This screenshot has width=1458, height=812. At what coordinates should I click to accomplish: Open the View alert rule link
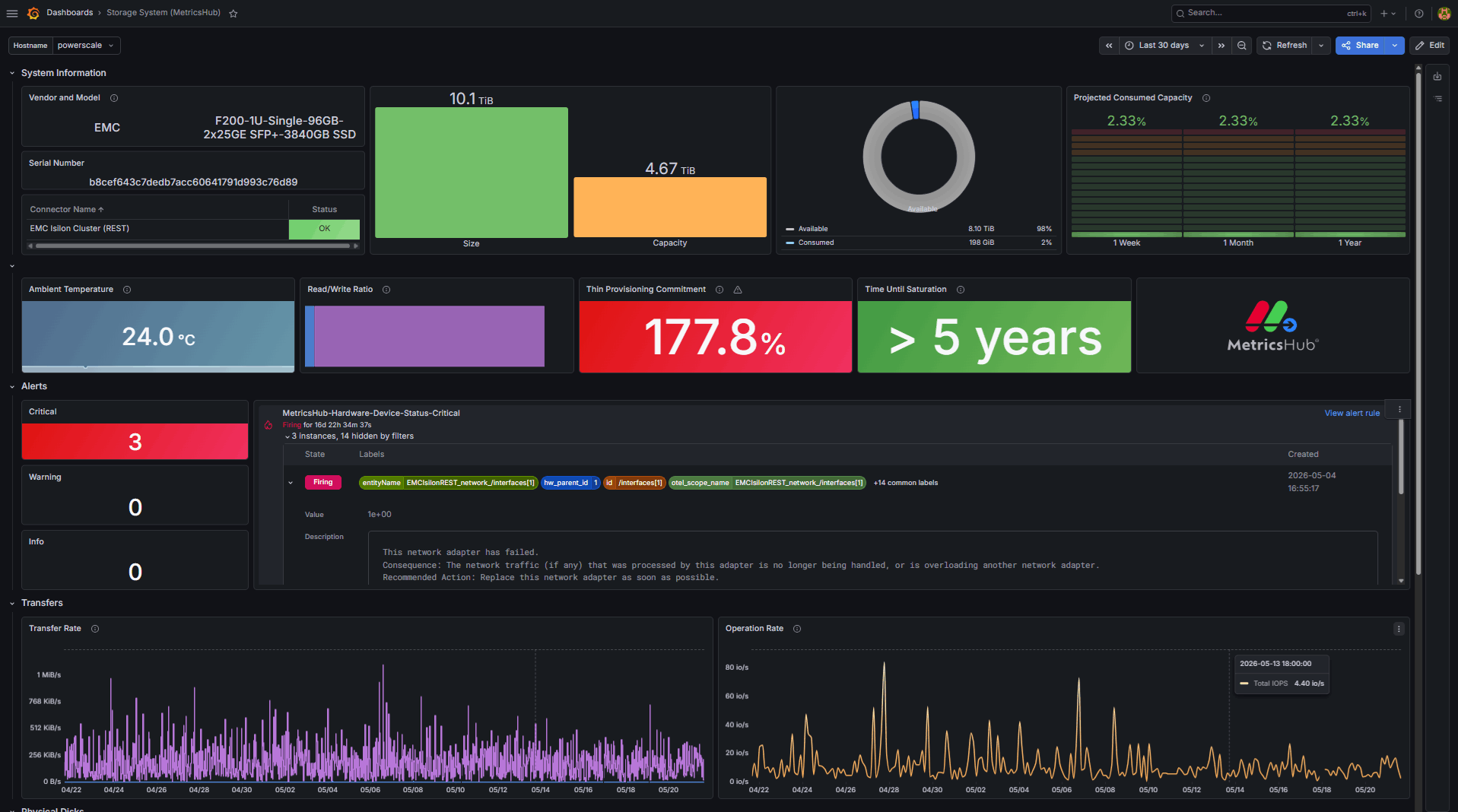click(1352, 414)
